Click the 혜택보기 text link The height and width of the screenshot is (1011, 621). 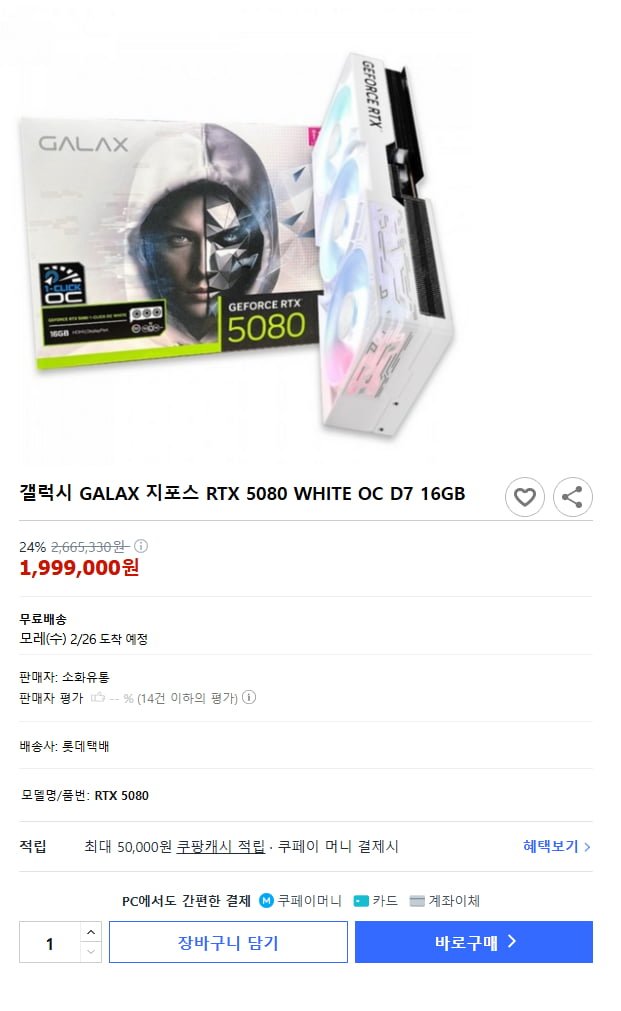pyautogui.click(x=550, y=847)
